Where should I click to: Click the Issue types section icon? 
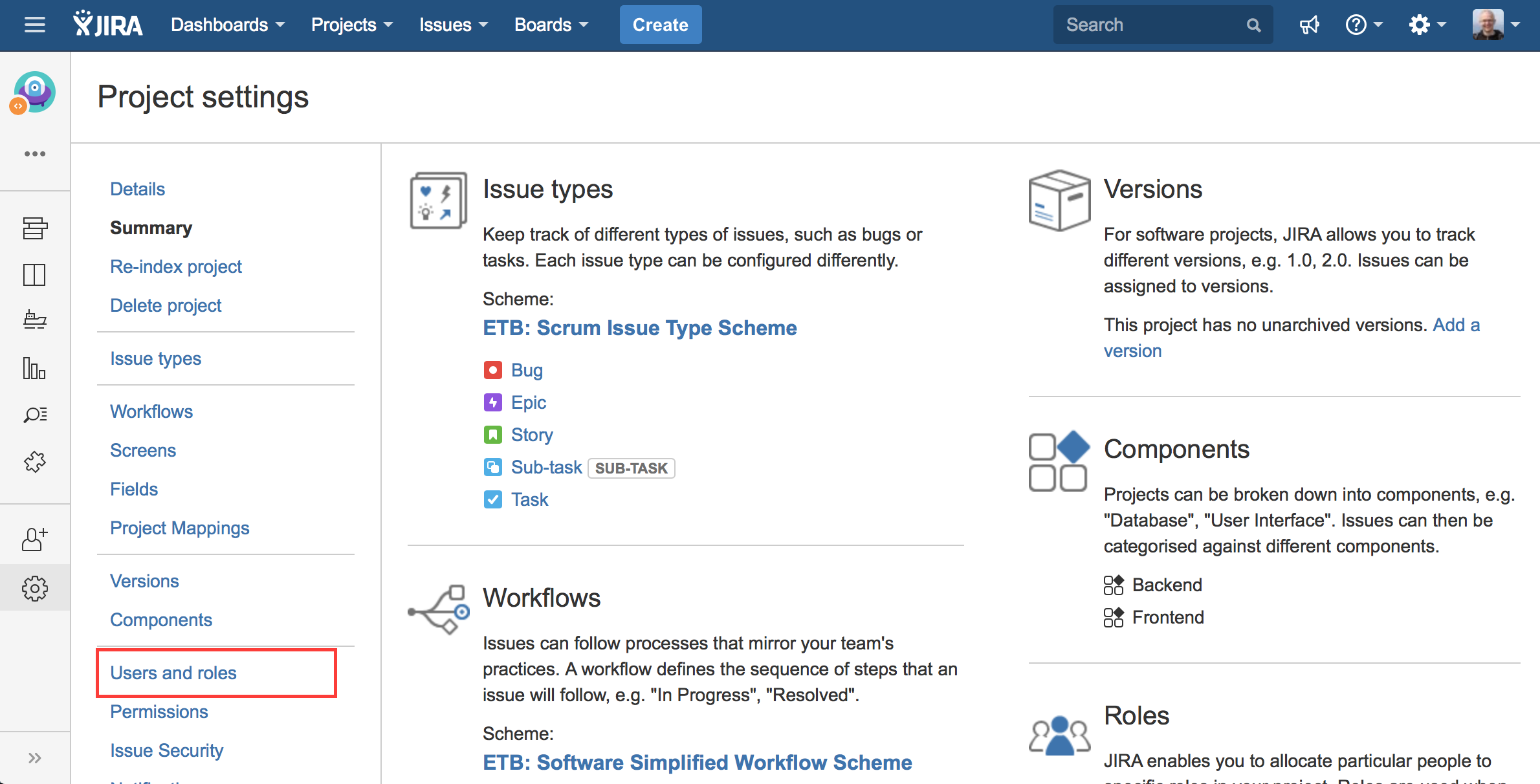439,200
